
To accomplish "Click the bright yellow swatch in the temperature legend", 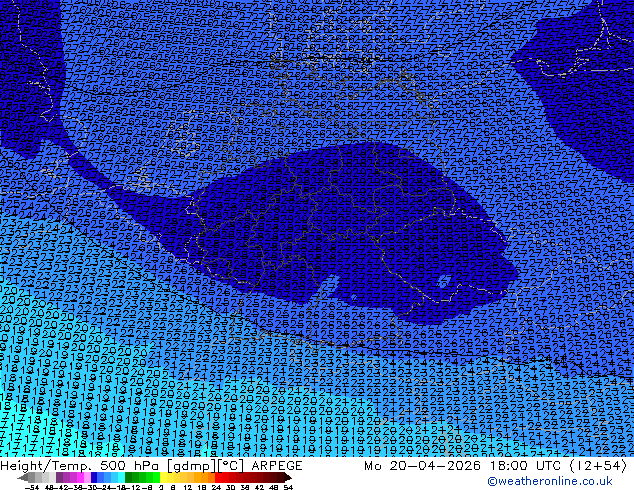I will tap(163, 477).
